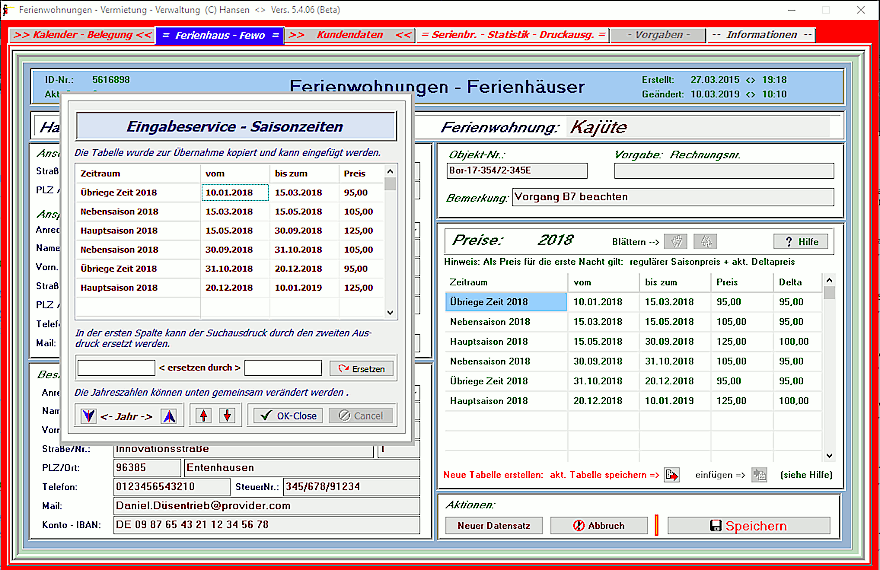
Task: Click the red down arrow in the dialog
Action: click(x=227, y=416)
